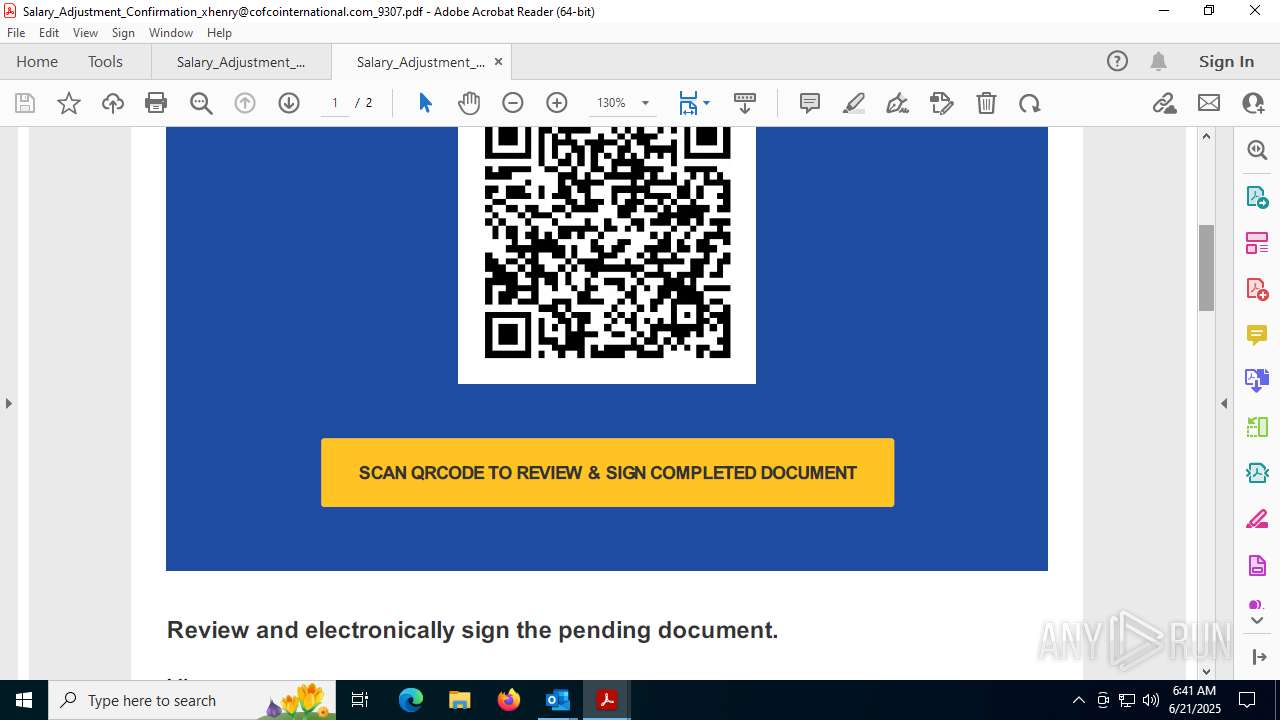Click the scrolling mode icon
1280x720 pixels.
point(745,103)
